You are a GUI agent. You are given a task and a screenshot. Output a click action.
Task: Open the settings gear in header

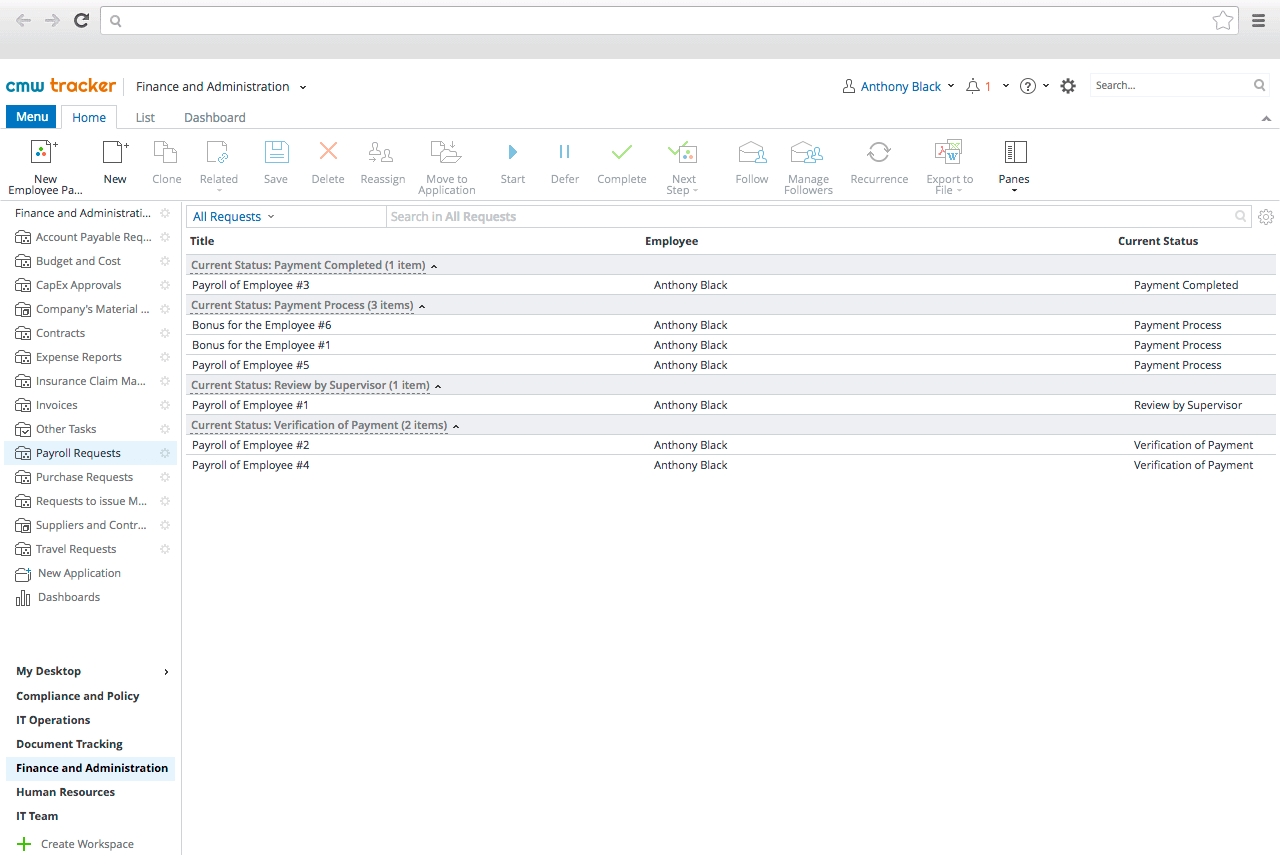(1068, 87)
